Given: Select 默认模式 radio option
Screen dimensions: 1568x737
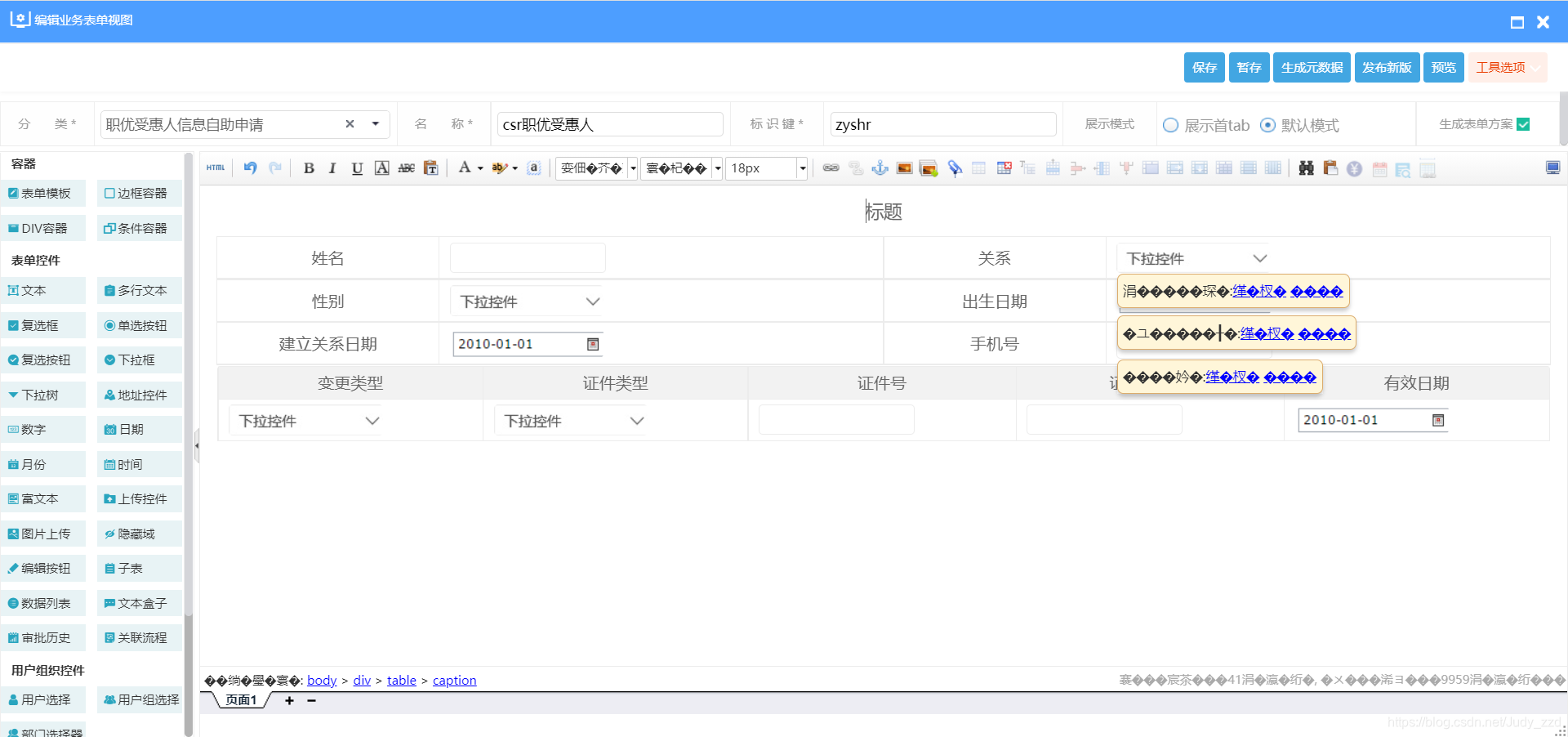Looking at the screenshot, I should pyautogui.click(x=1267, y=125).
